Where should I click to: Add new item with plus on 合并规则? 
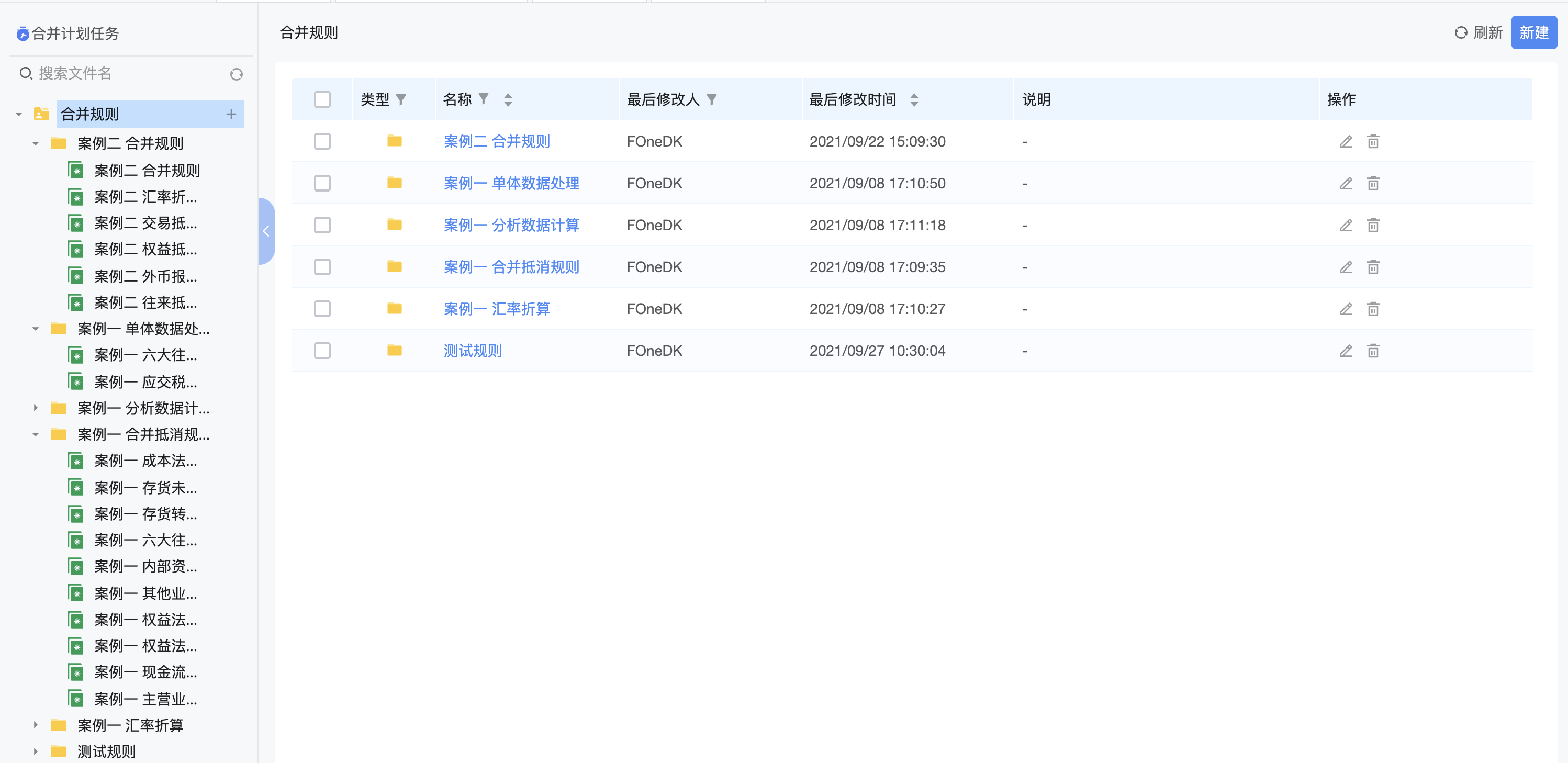point(231,114)
